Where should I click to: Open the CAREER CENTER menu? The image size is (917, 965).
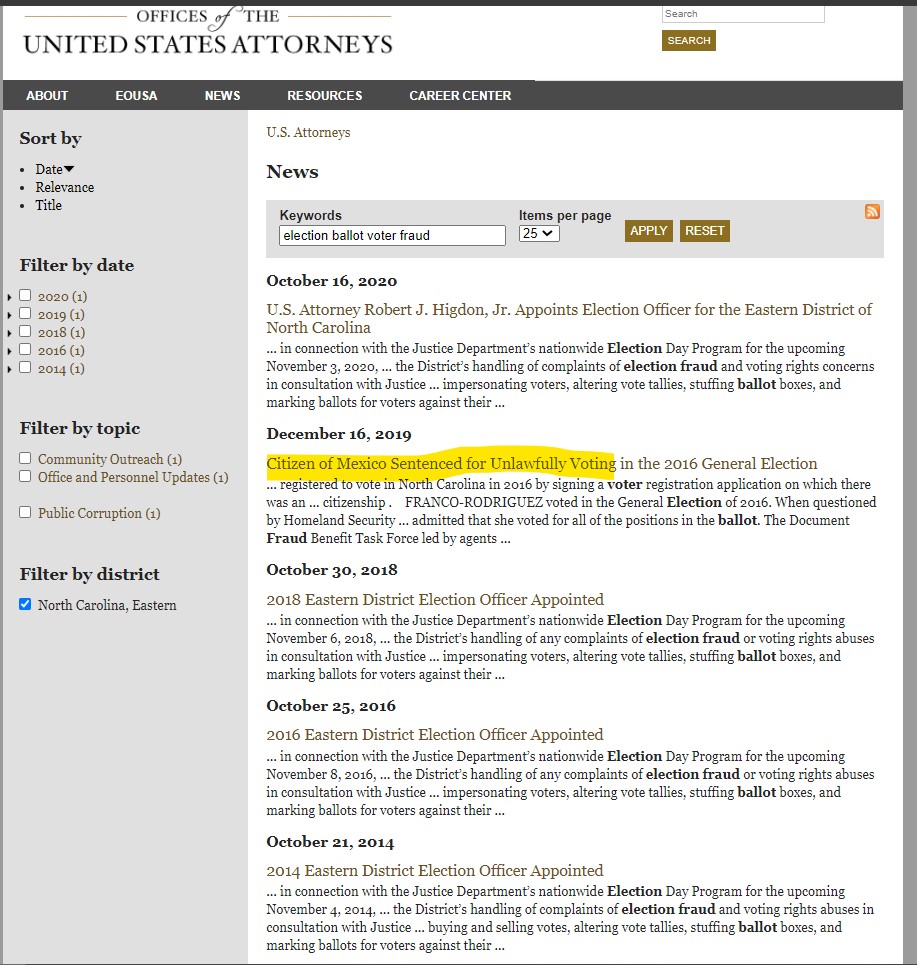(x=460, y=95)
